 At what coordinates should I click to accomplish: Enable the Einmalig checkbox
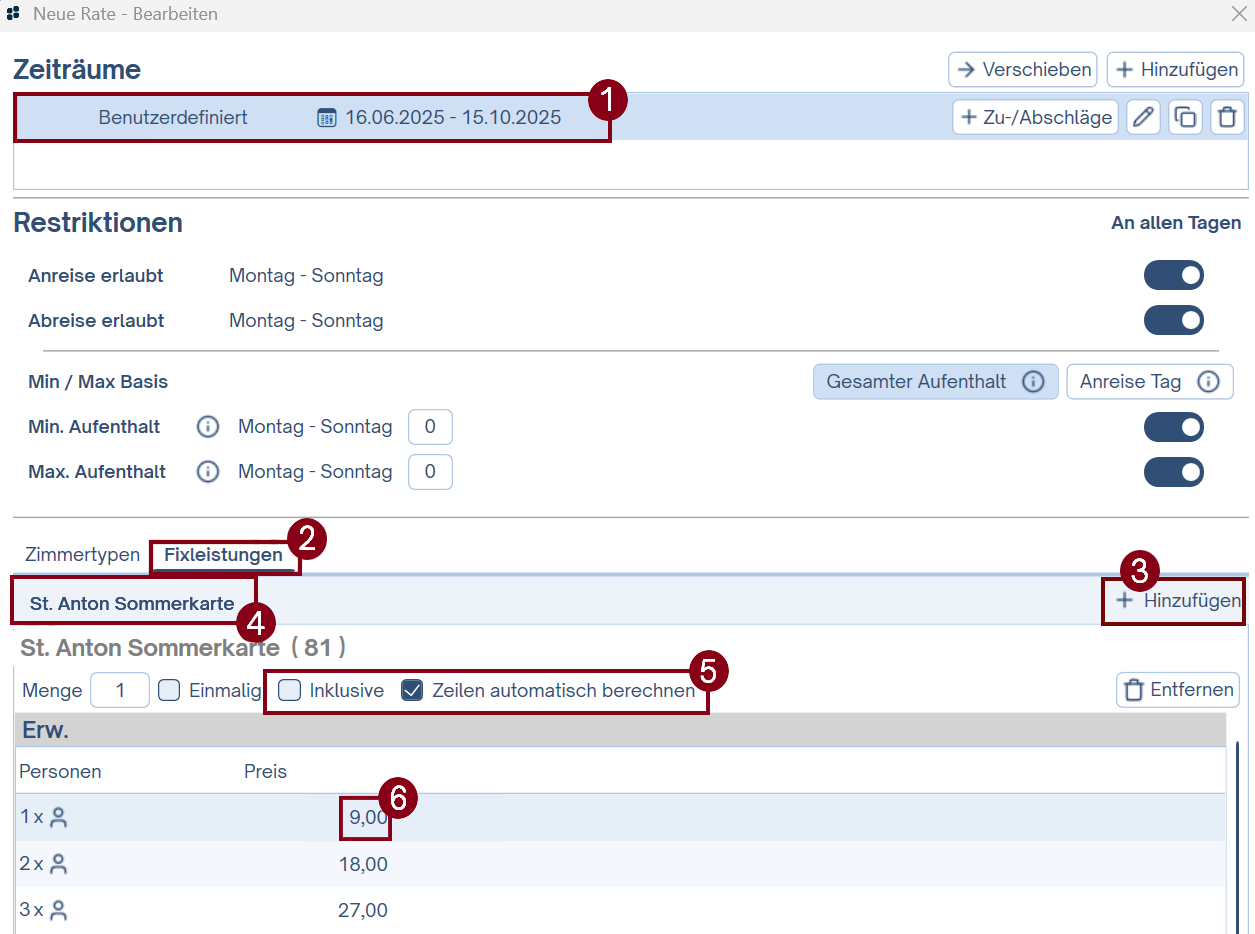tap(169, 690)
